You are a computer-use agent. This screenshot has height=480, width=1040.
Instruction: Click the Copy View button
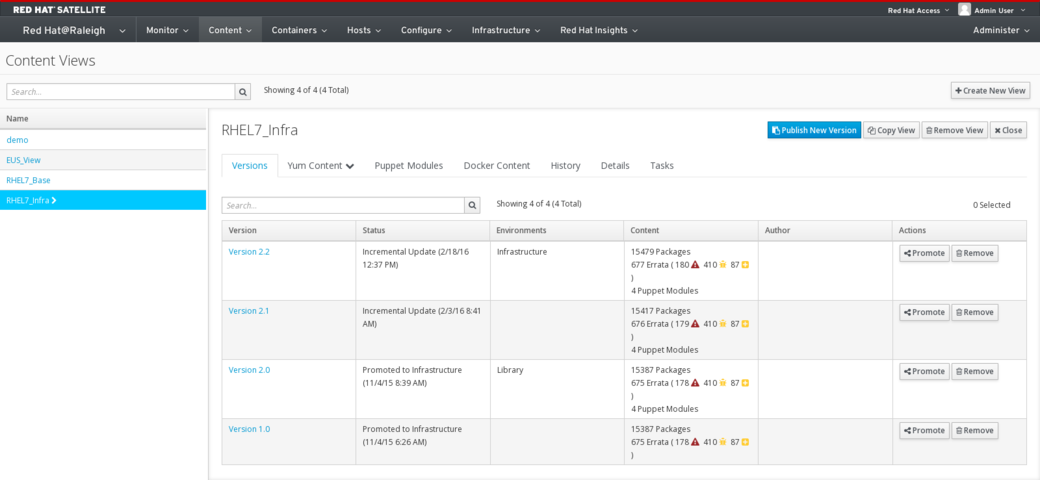point(892,130)
